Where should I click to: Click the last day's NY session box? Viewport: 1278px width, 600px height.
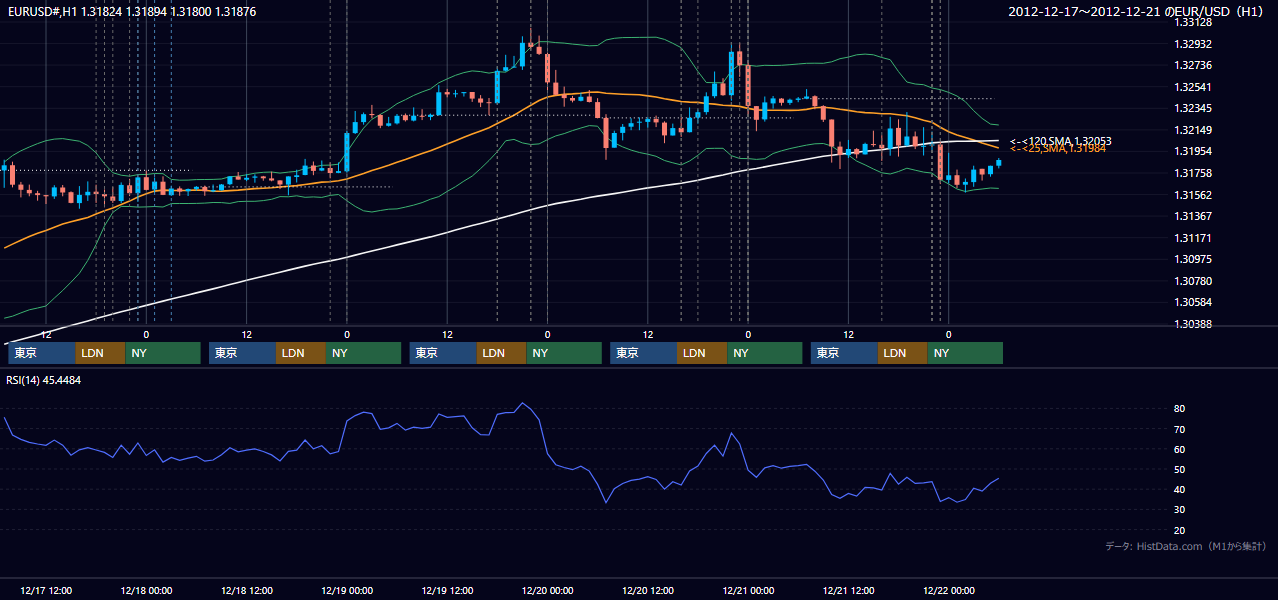click(x=965, y=353)
